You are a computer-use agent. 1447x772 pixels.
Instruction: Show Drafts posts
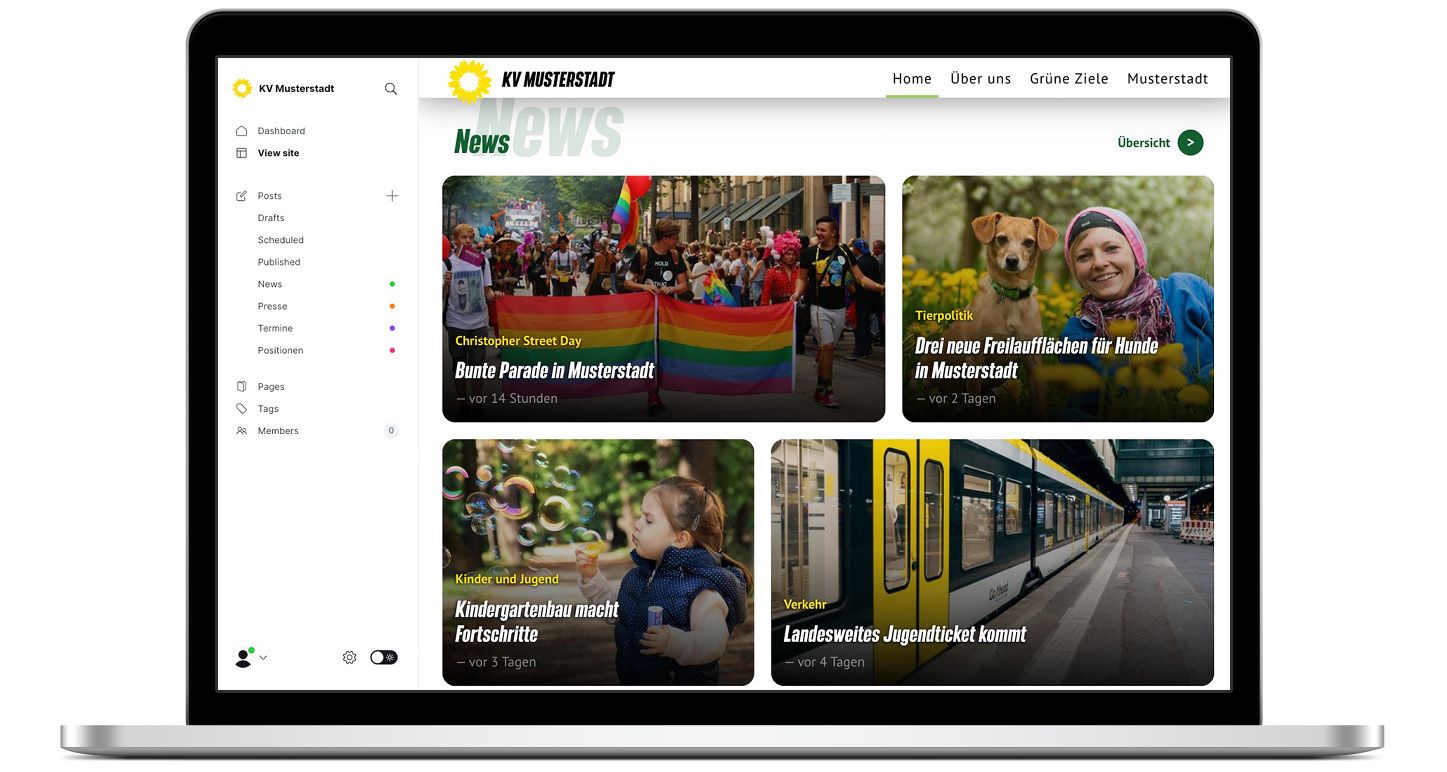click(x=271, y=218)
